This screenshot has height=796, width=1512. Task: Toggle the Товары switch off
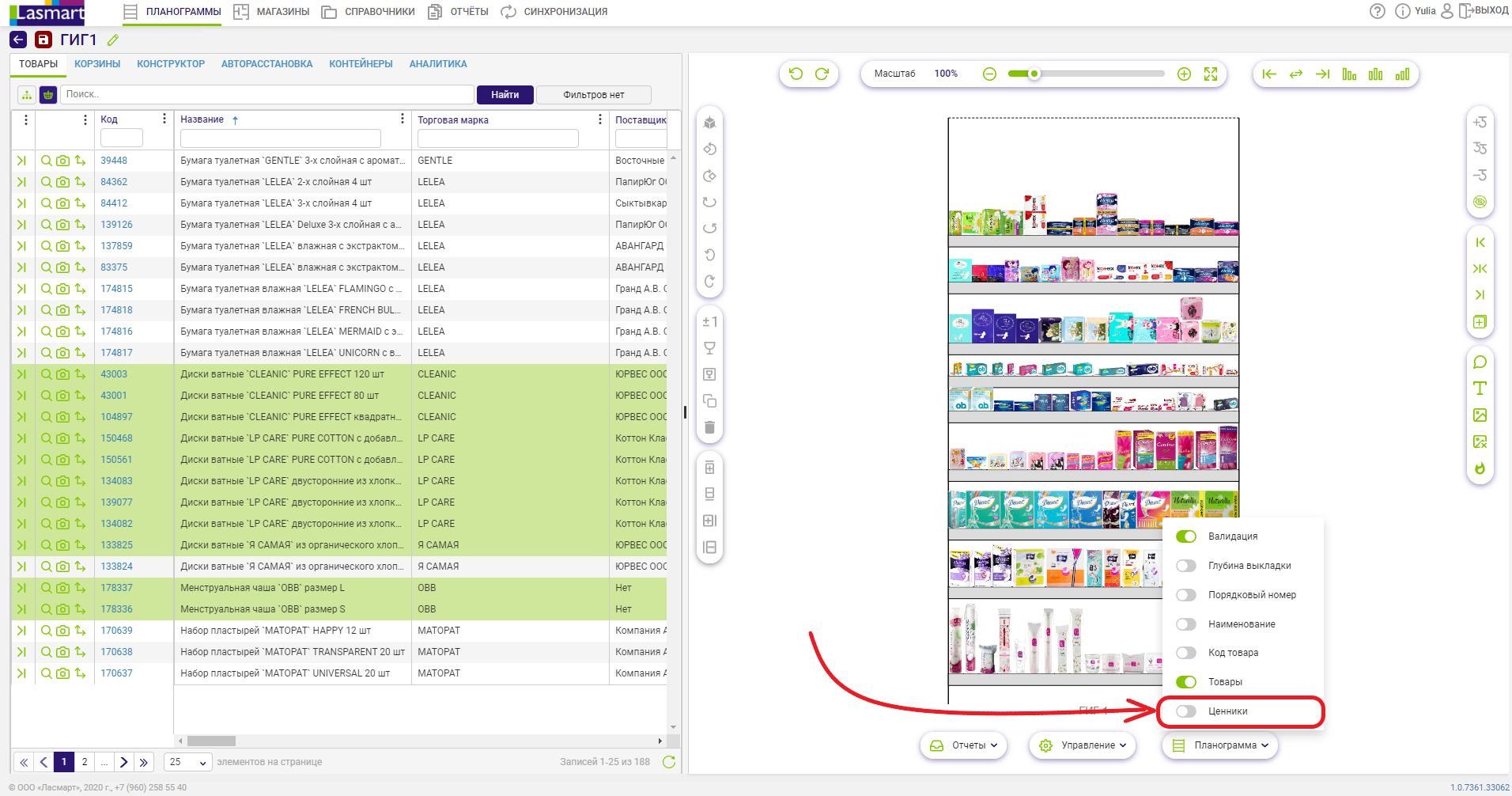1186,682
